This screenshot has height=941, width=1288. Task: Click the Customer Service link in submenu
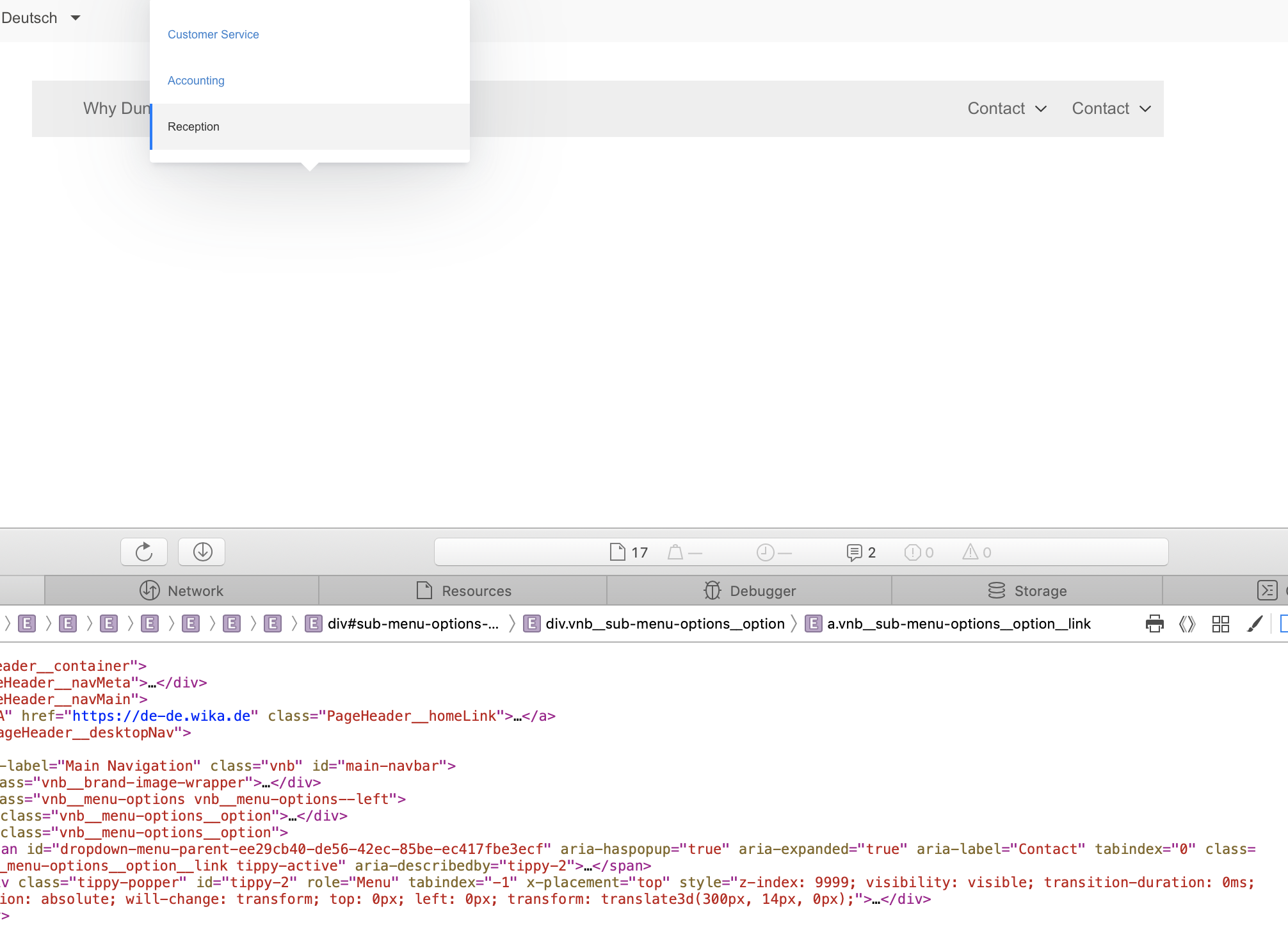coord(213,35)
